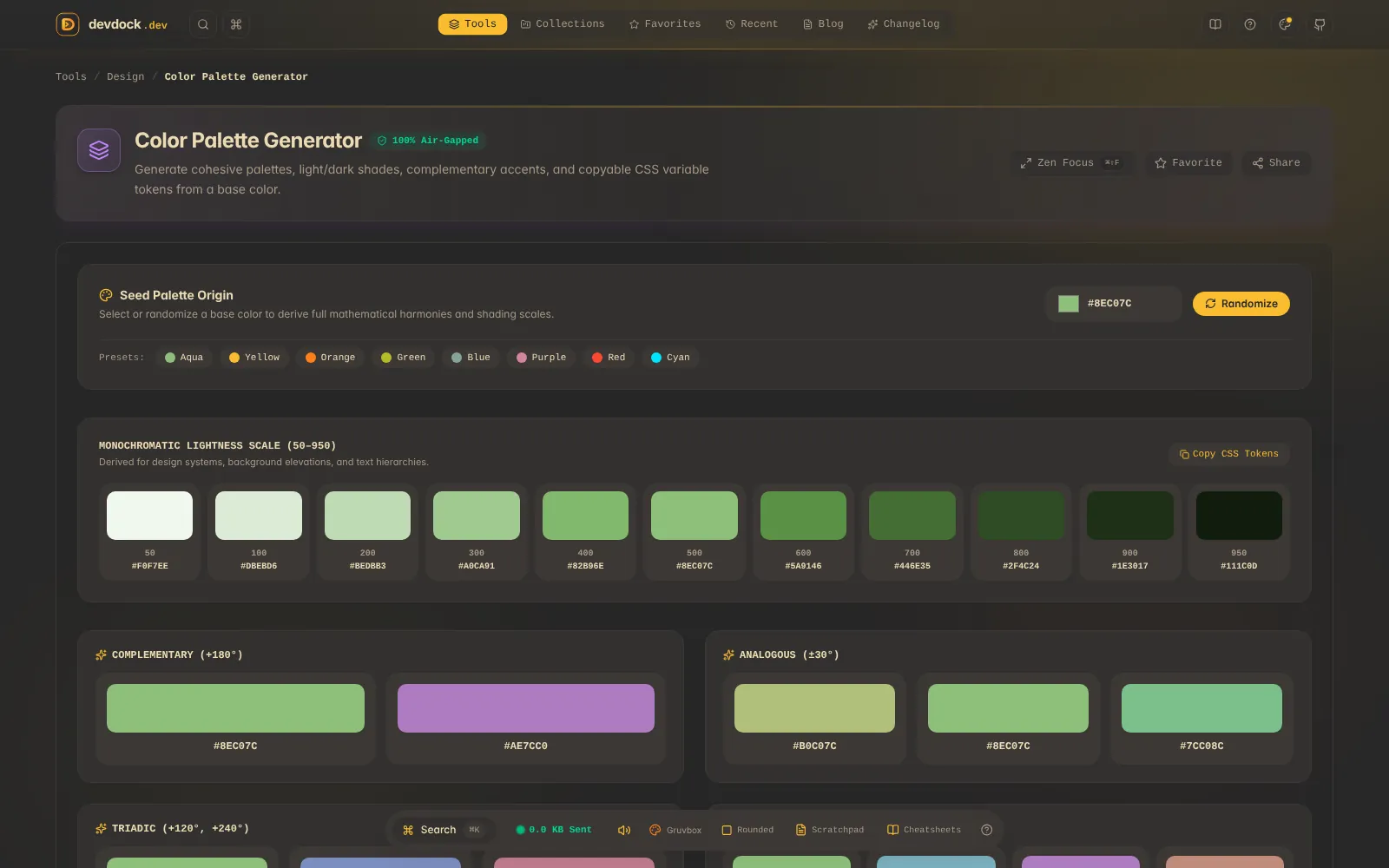View the Changelog tab

click(x=904, y=24)
